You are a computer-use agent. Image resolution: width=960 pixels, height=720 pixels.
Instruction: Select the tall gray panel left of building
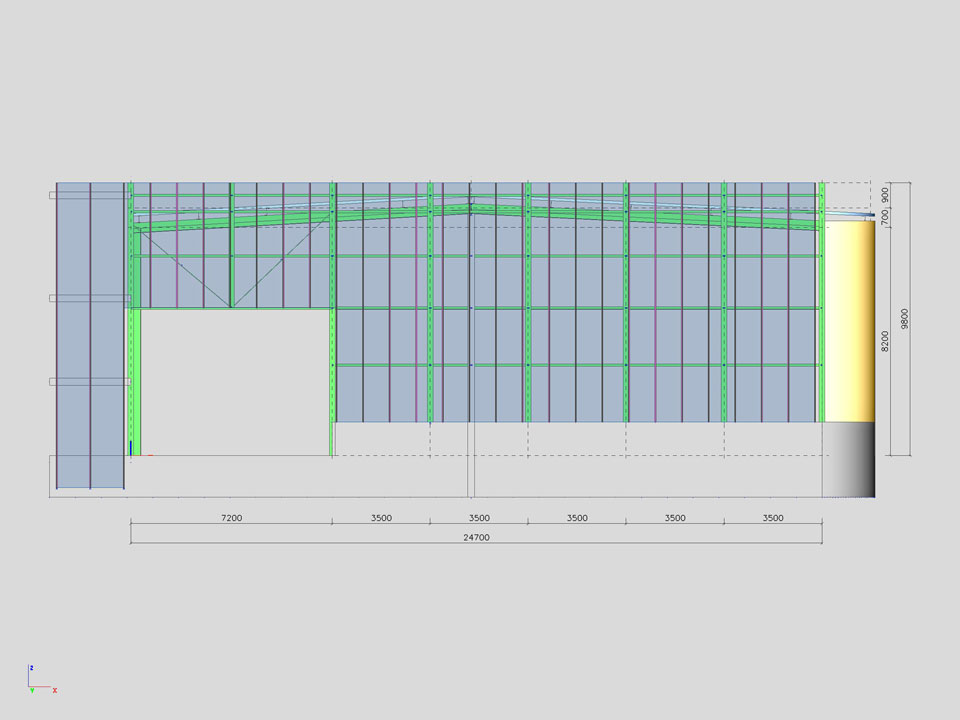(90, 335)
